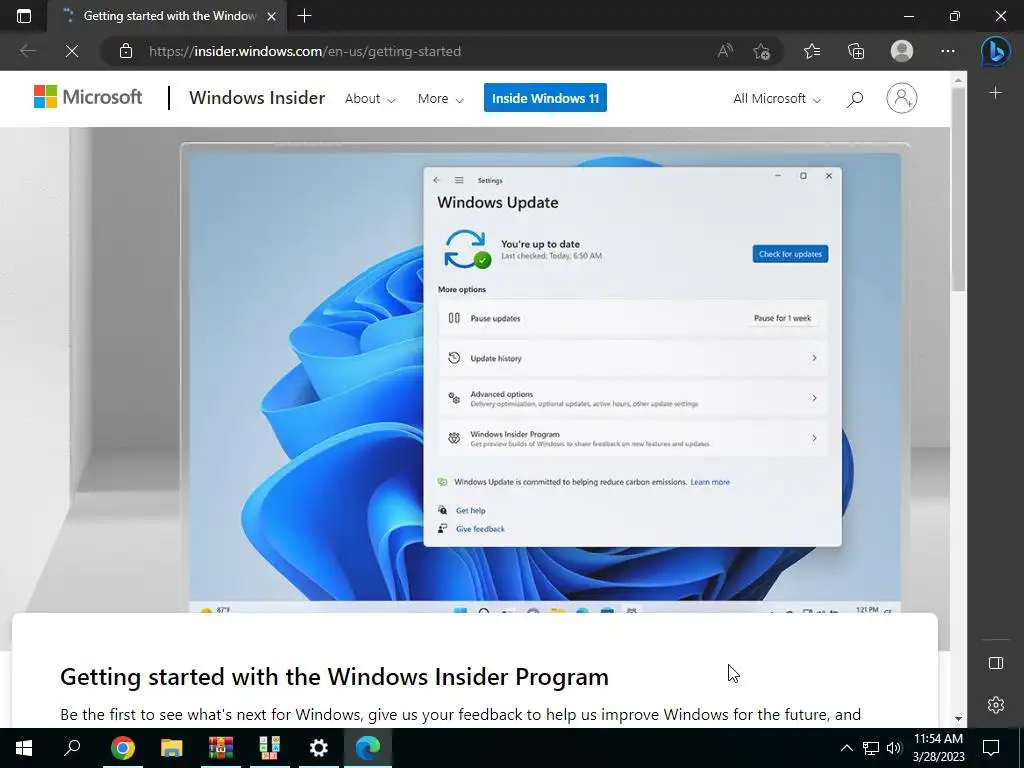Click the Inside Windows 11 button
The image size is (1024, 768).
545,98
